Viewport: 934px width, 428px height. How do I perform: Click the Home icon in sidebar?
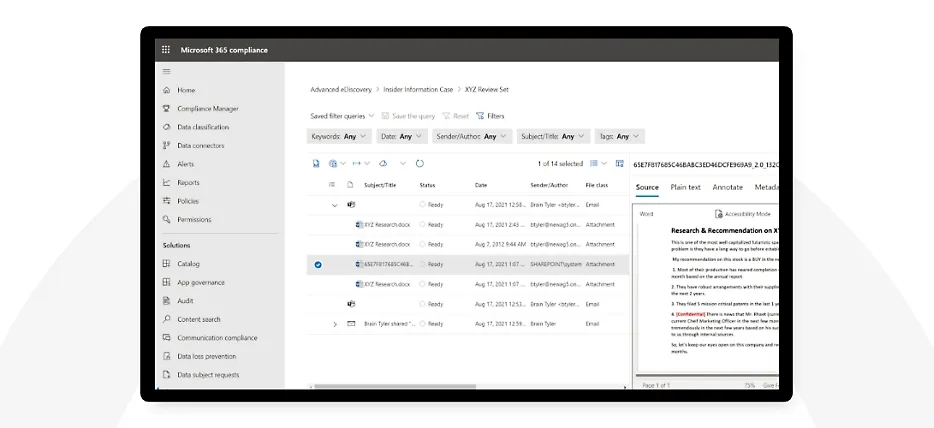point(166,90)
